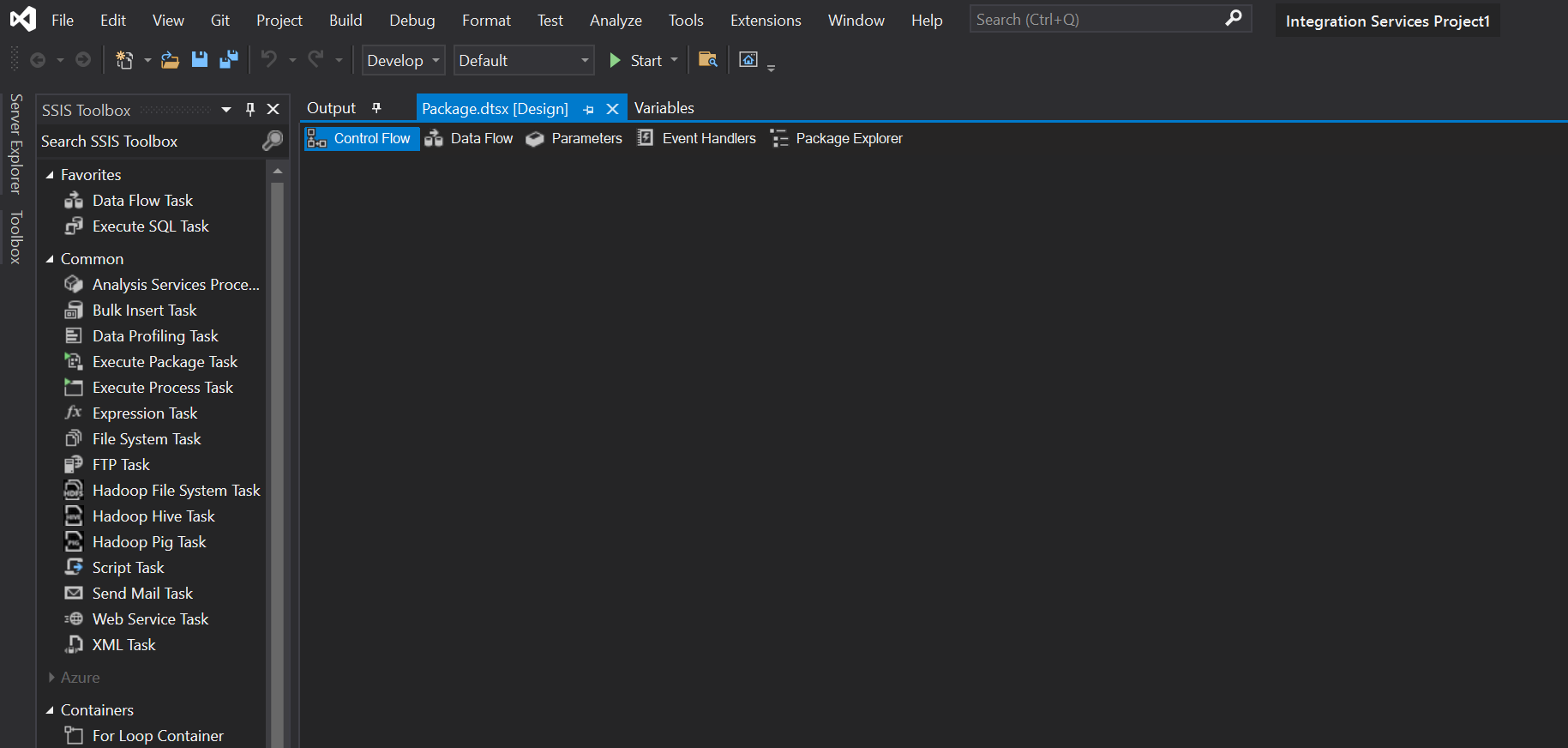Open SSIS Toolbox window position dropdown
This screenshot has height=748, width=1568.
226,110
